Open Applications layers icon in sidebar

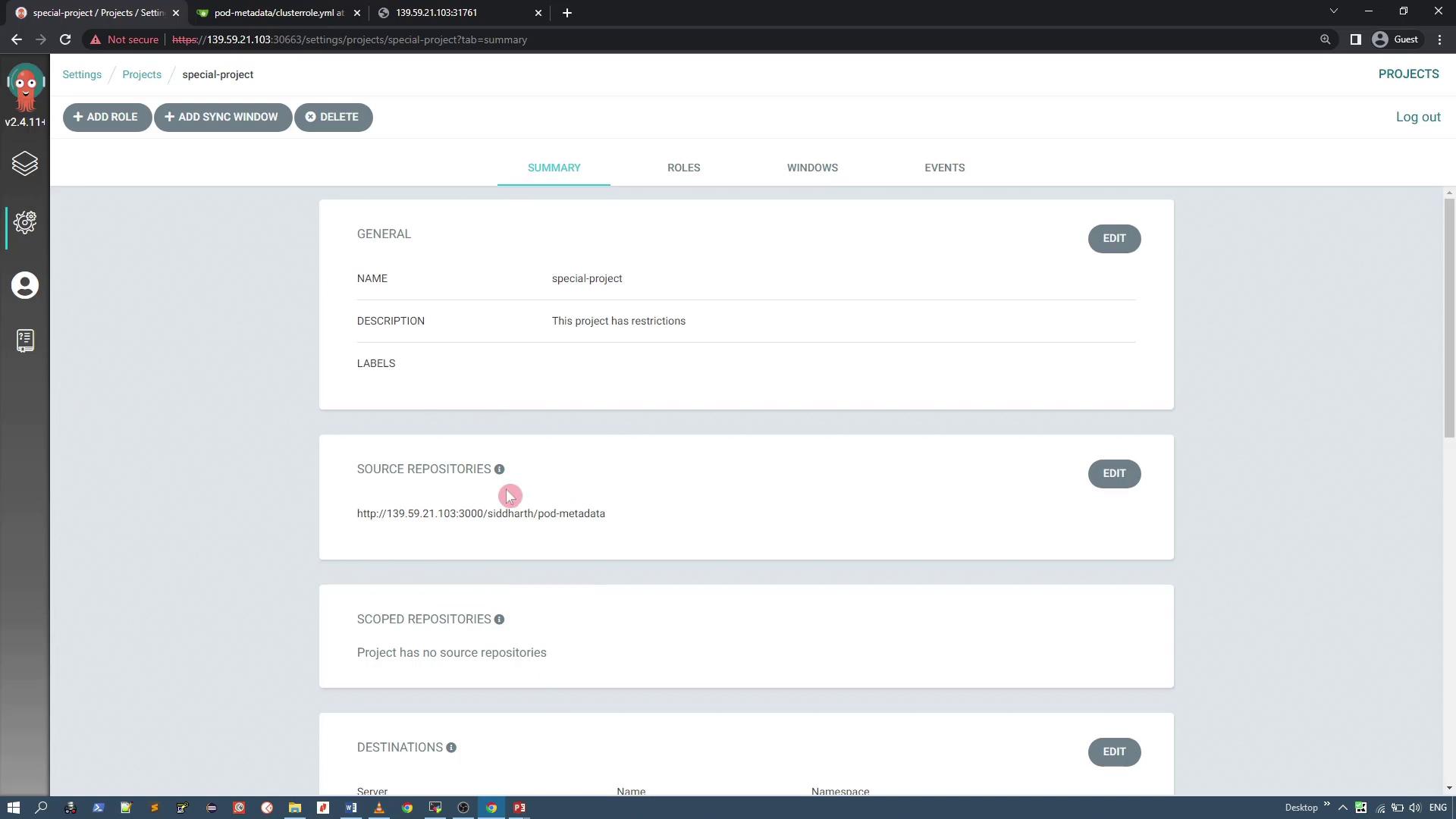[x=25, y=164]
